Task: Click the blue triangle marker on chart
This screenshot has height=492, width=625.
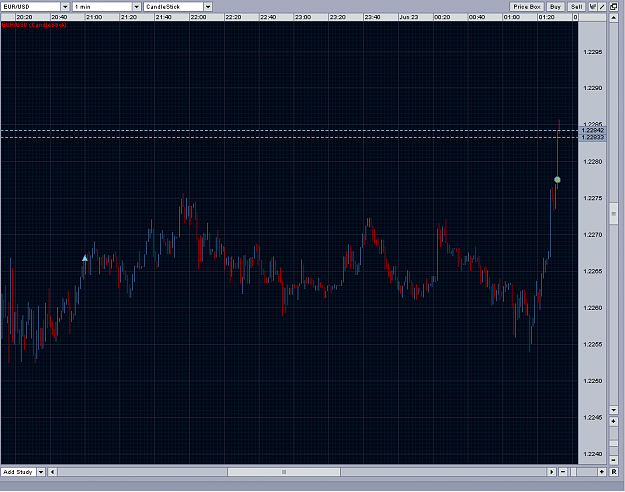Action: [x=85, y=258]
